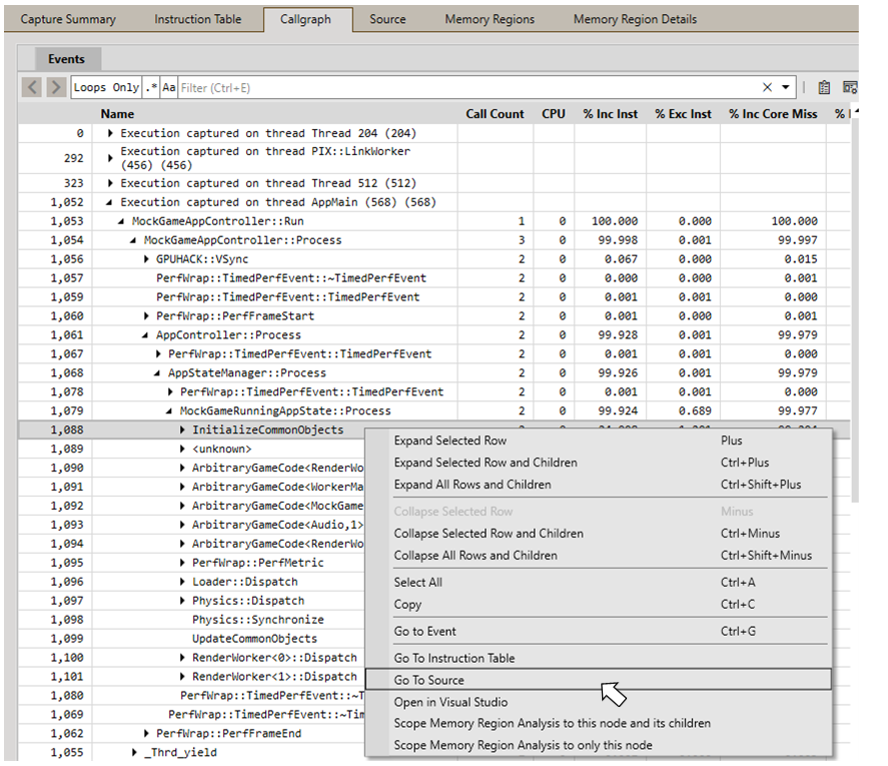Sort by the Name column header
This screenshot has width=888, height=766.
click(117, 114)
